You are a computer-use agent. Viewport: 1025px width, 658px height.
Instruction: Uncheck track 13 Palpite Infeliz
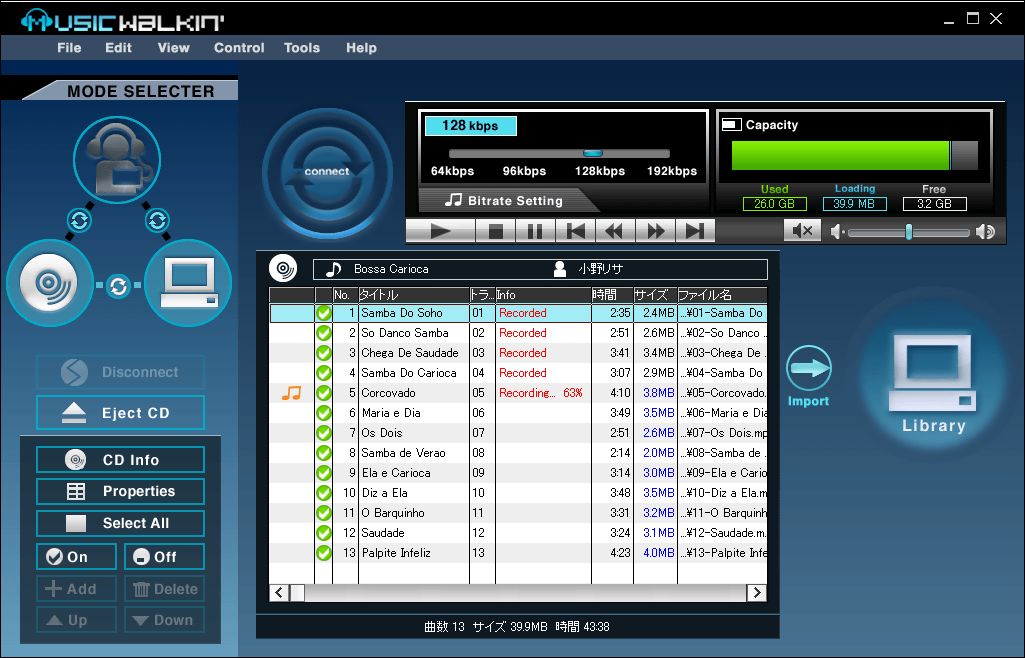coord(324,553)
